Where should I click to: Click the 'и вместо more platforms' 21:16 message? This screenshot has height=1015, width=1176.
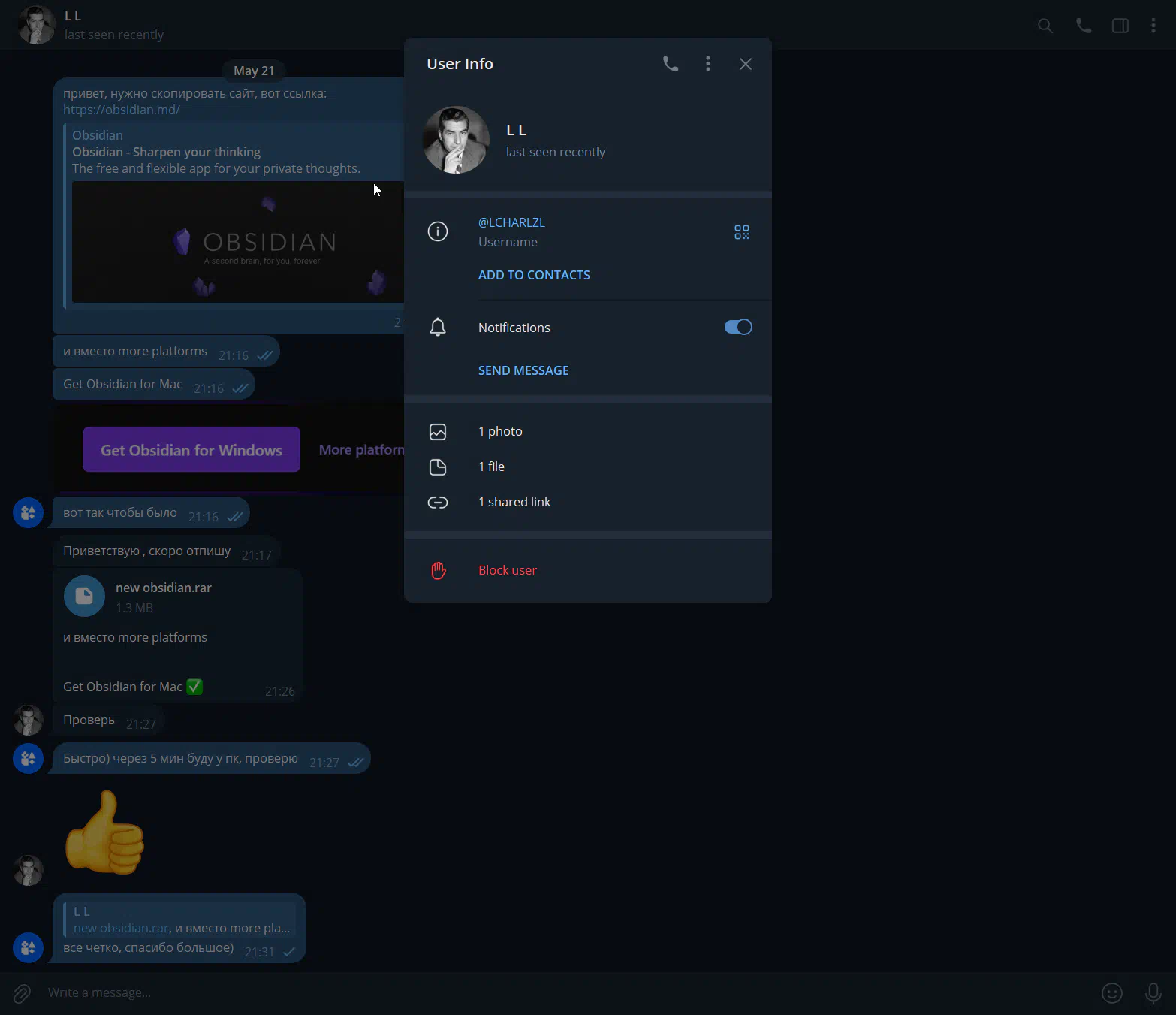(x=166, y=352)
